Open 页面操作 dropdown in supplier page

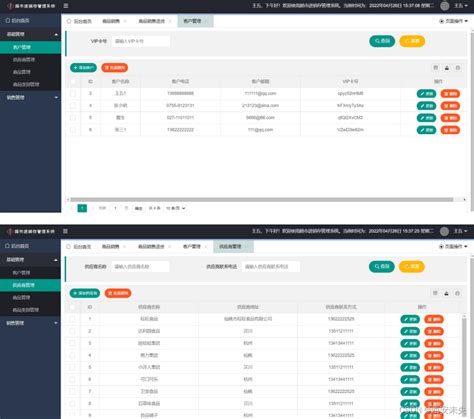tap(453, 246)
